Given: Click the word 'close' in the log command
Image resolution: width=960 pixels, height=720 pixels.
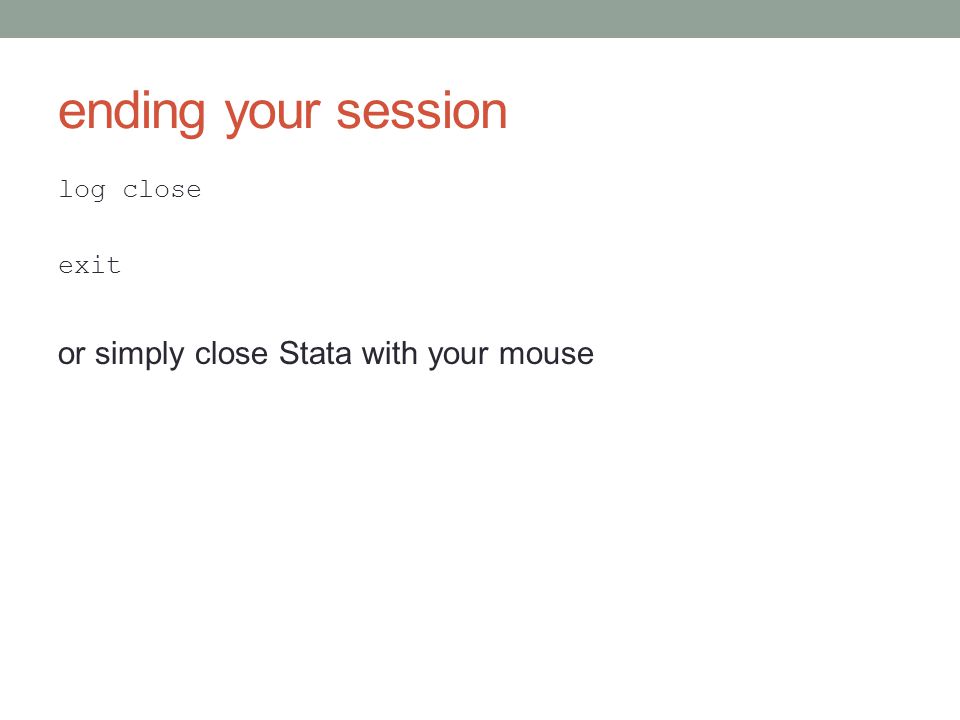Looking at the screenshot, I should coord(162,189).
